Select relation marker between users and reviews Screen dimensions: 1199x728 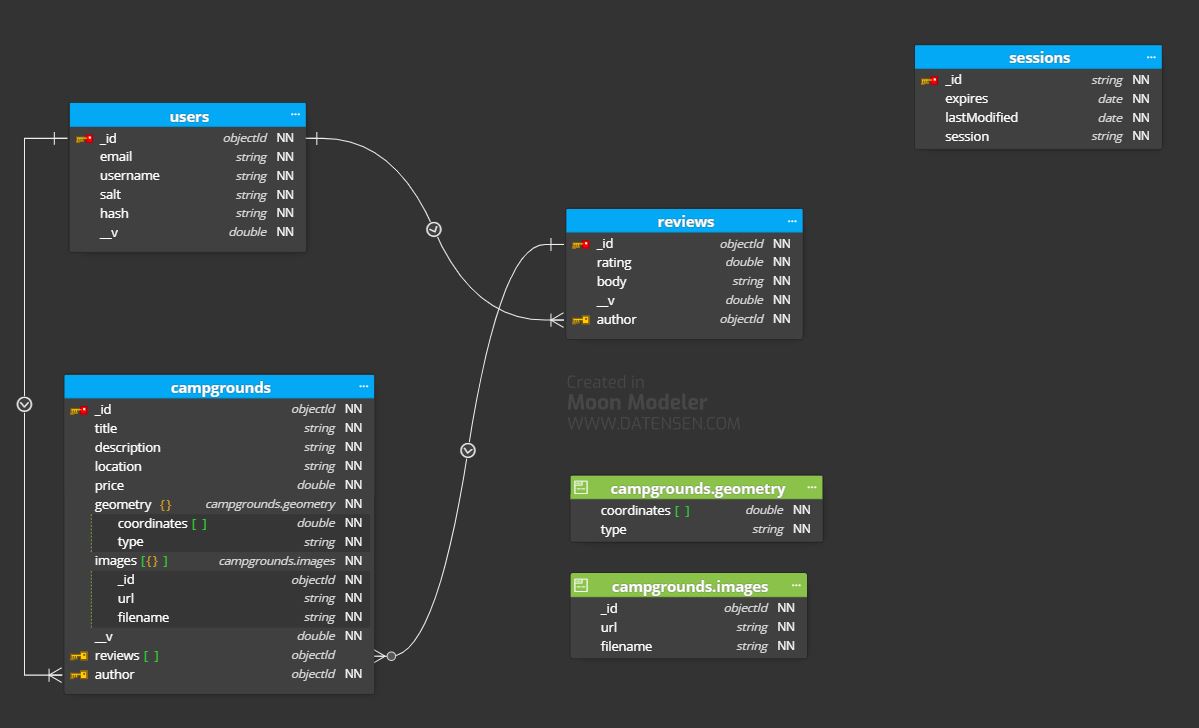click(434, 229)
